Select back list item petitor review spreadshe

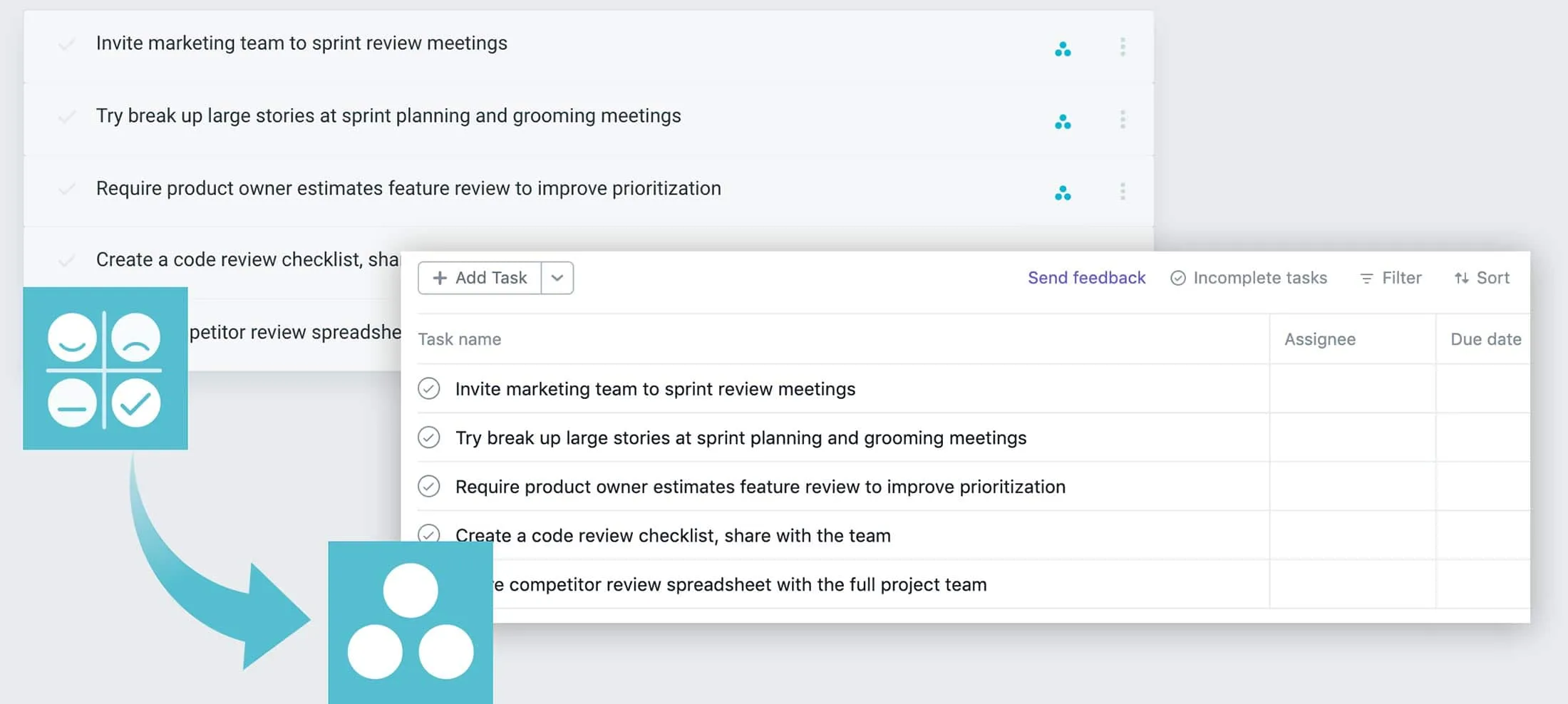[x=295, y=332]
